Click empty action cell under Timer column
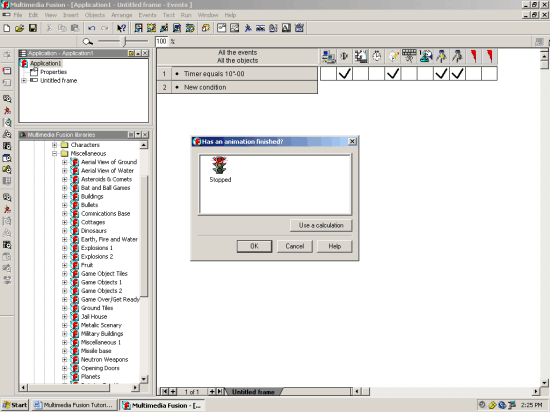 377,74
